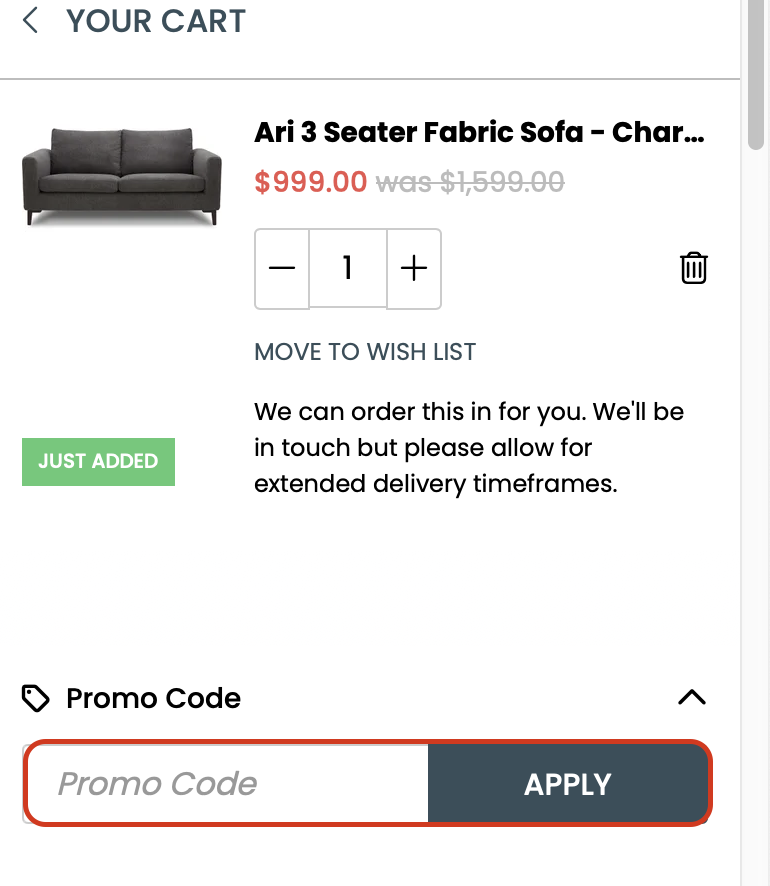Image resolution: width=770 pixels, height=886 pixels.
Task: Click the green JUST ADDED badge
Action: point(98,461)
